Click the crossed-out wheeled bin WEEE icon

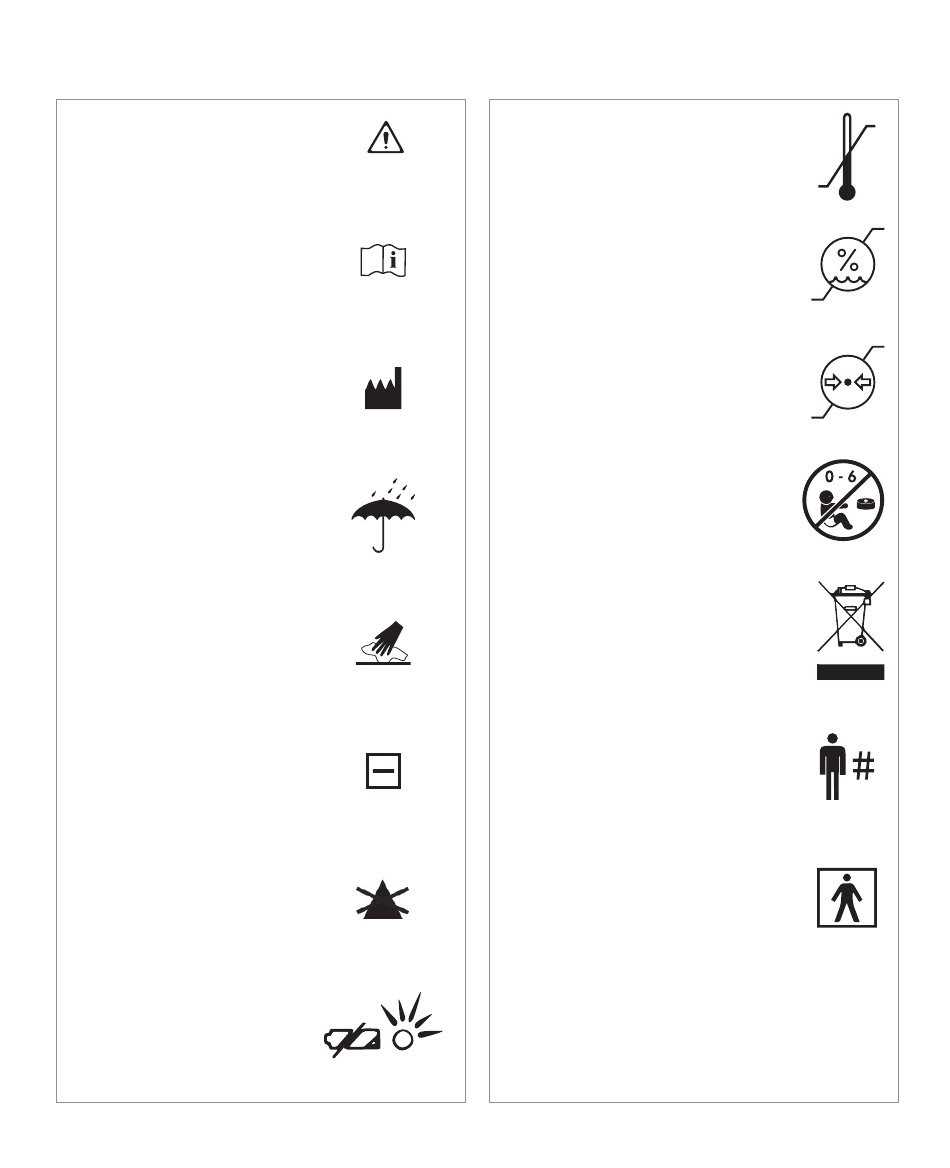(x=850, y=631)
